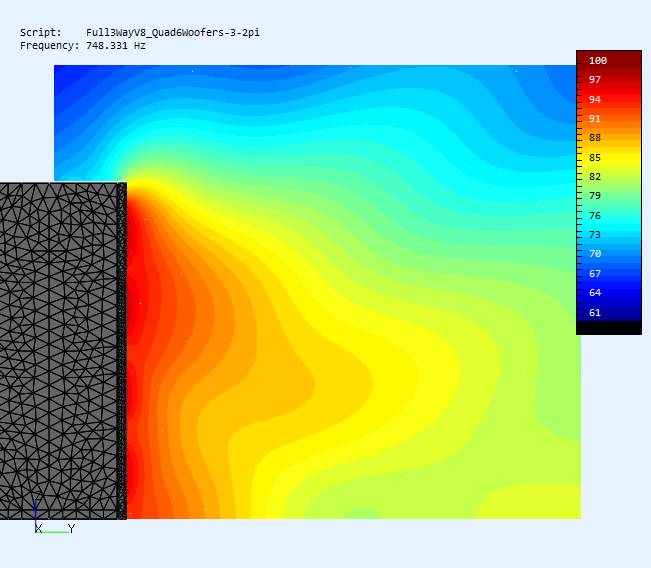Click the 73 label on the legend
Image resolution: width=651 pixels, height=568 pixels.
point(595,235)
